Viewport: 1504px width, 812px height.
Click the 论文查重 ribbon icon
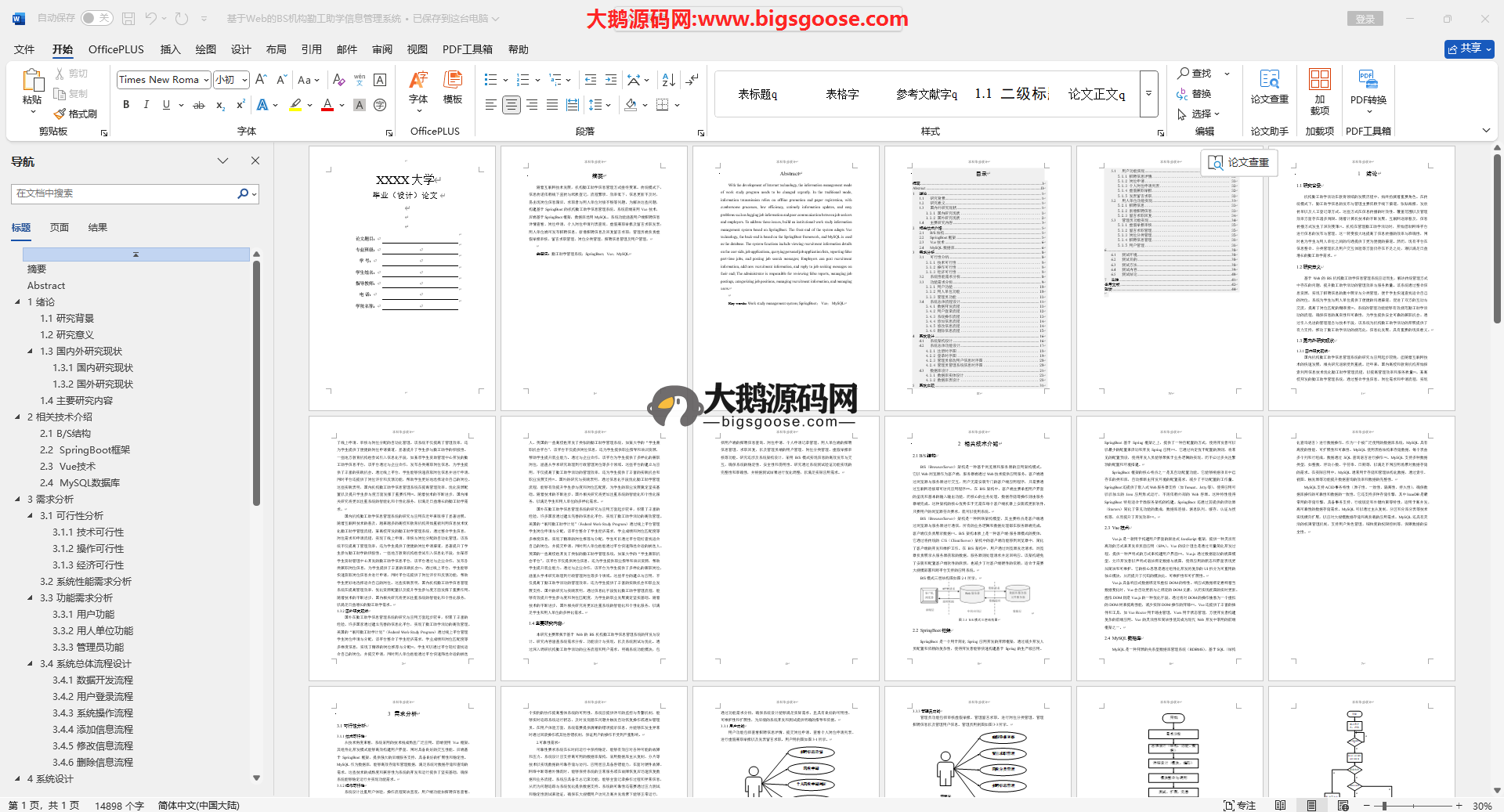point(1269,88)
